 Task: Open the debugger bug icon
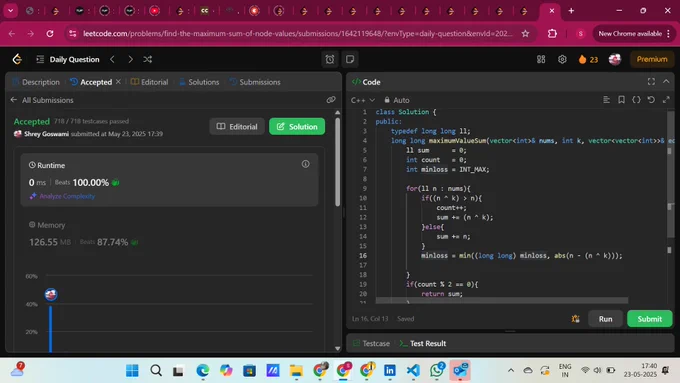pyautogui.click(x=575, y=319)
